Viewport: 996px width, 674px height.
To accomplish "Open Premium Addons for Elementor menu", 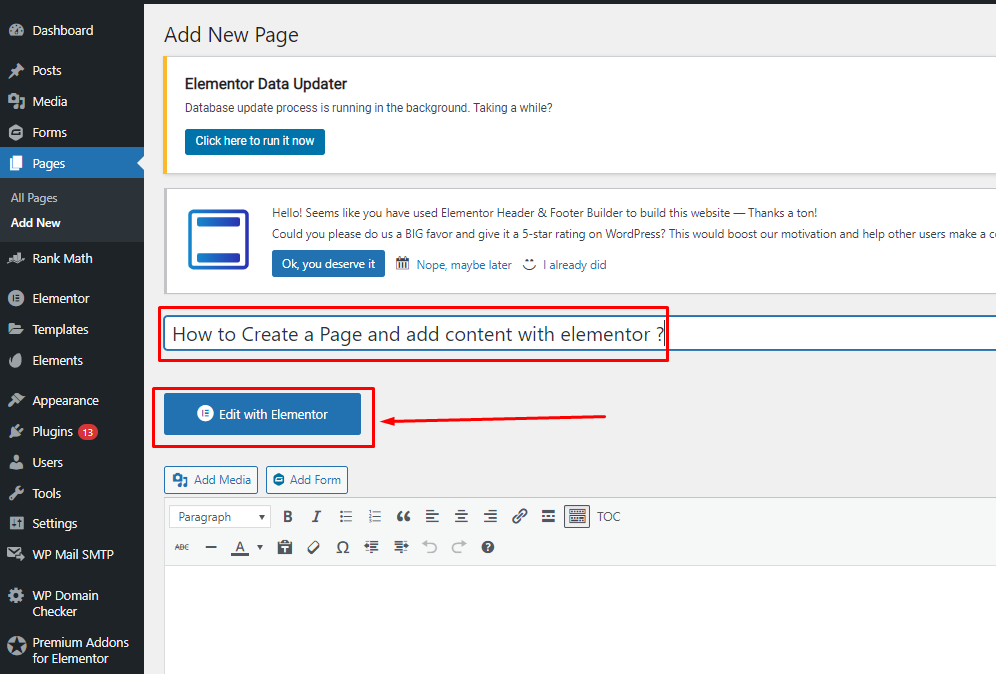I will click(x=72, y=650).
